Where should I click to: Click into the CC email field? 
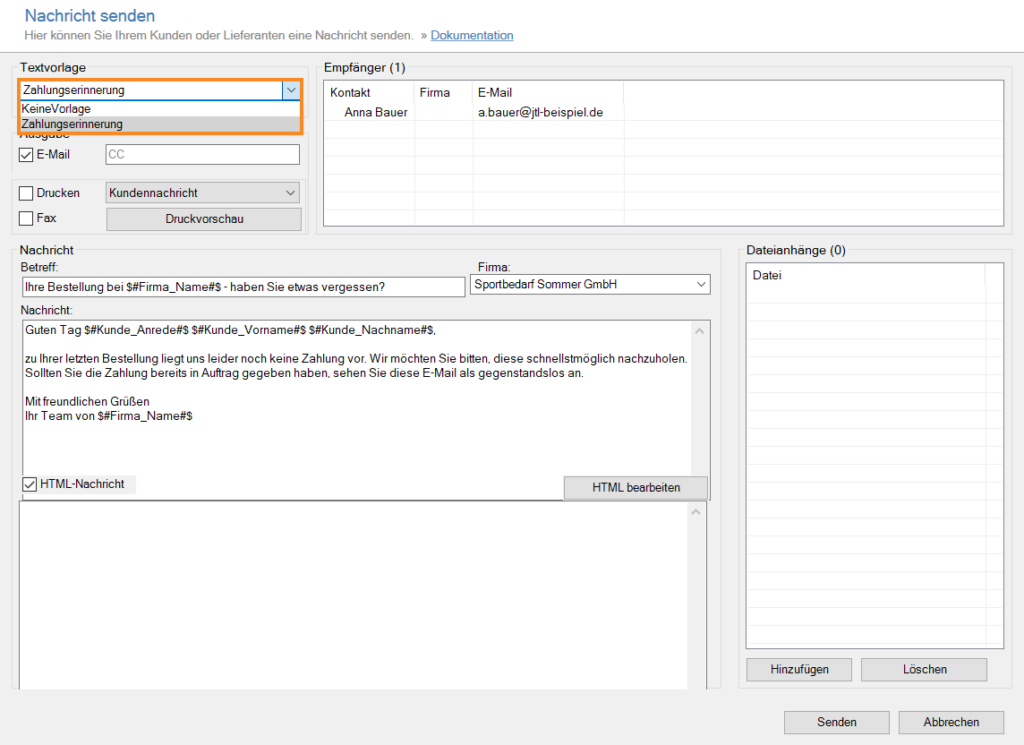coord(202,154)
